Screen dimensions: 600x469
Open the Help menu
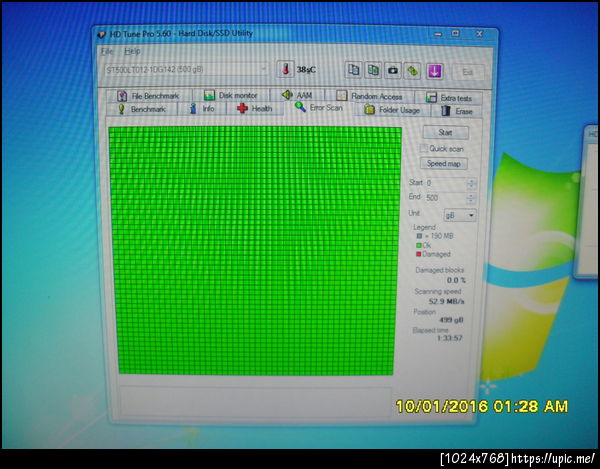pyautogui.click(x=132, y=51)
